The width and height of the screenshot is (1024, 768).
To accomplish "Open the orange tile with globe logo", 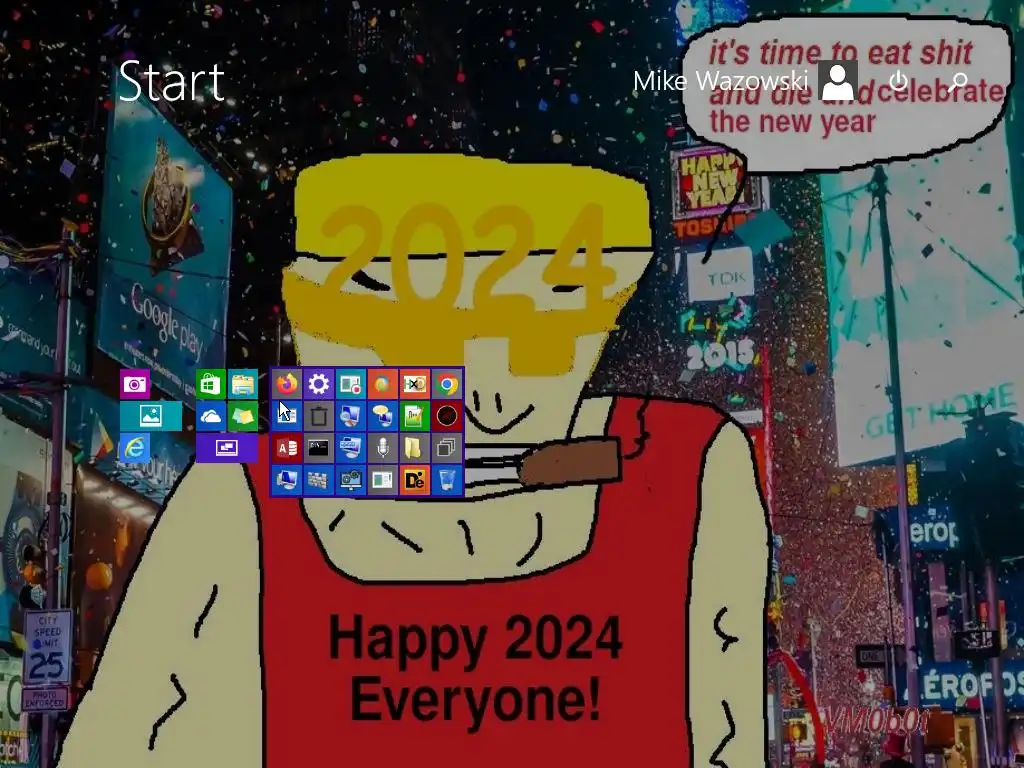I will click(x=383, y=384).
